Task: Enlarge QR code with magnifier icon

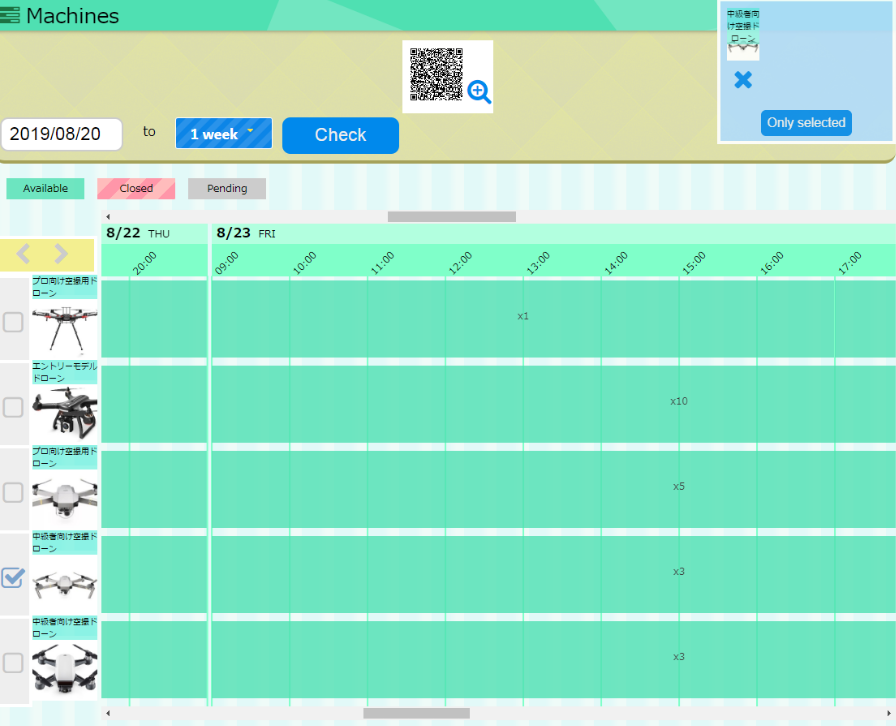Action: click(x=479, y=93)
